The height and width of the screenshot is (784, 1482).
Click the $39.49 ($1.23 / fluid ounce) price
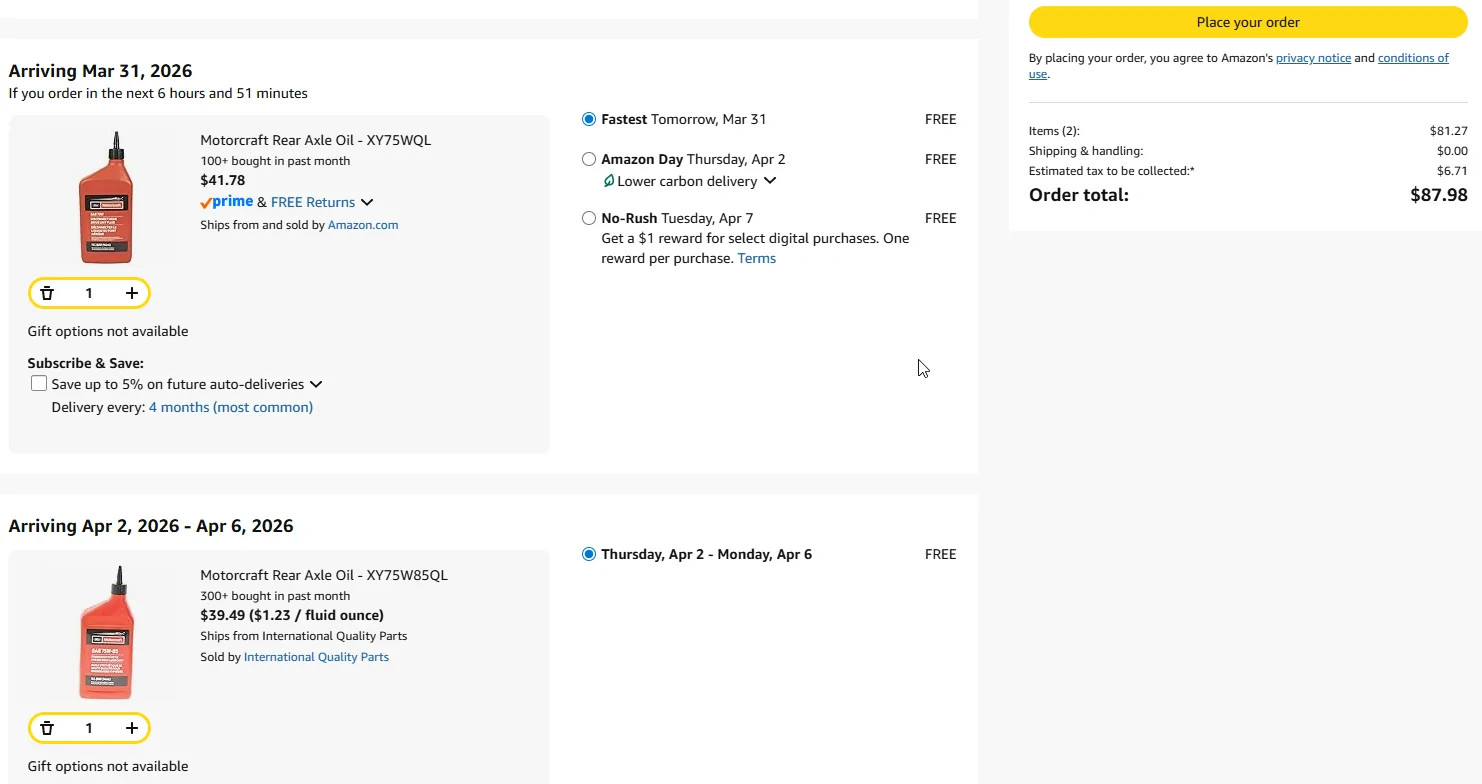click(292, 615)
